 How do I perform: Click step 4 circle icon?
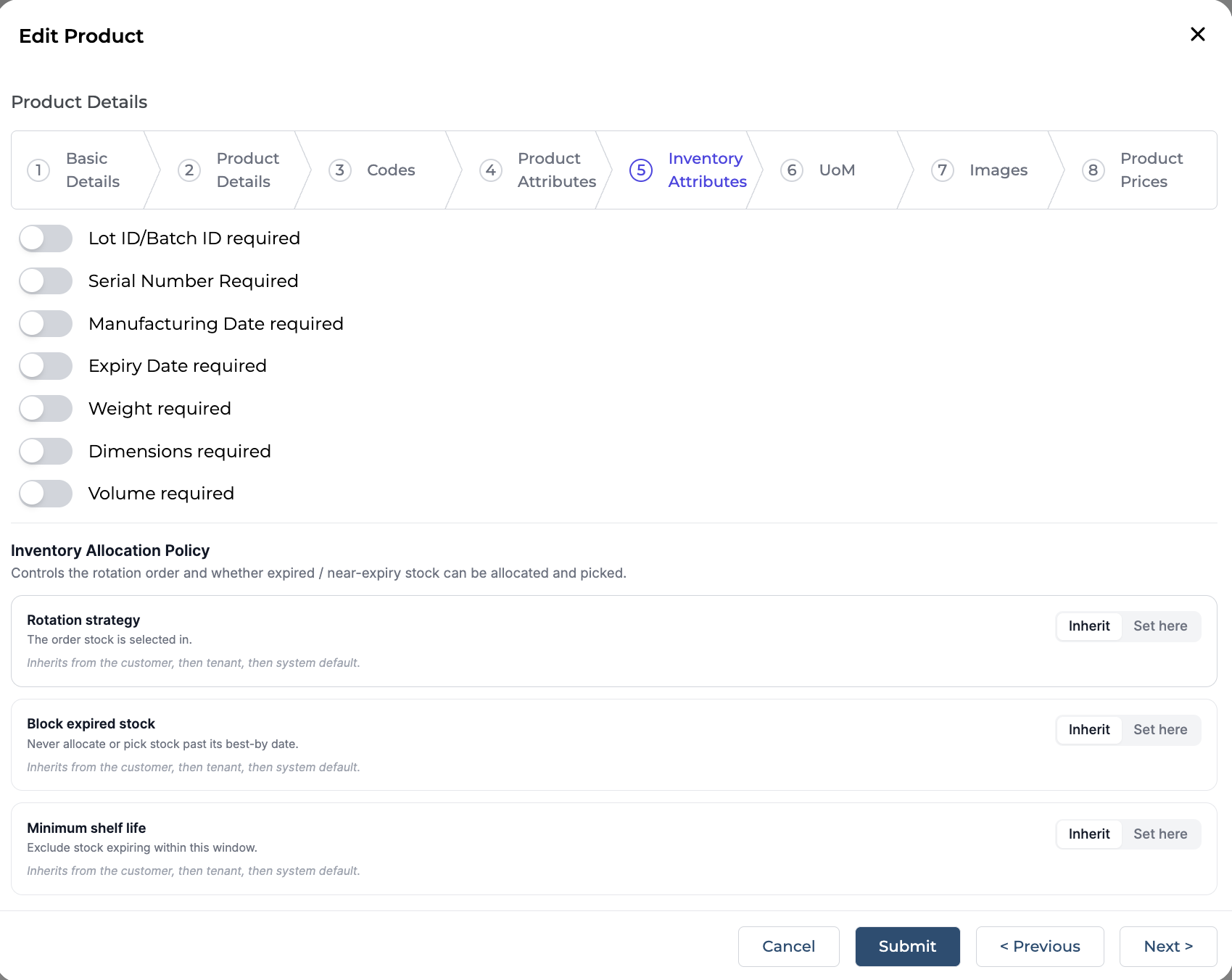coord(491,170)
